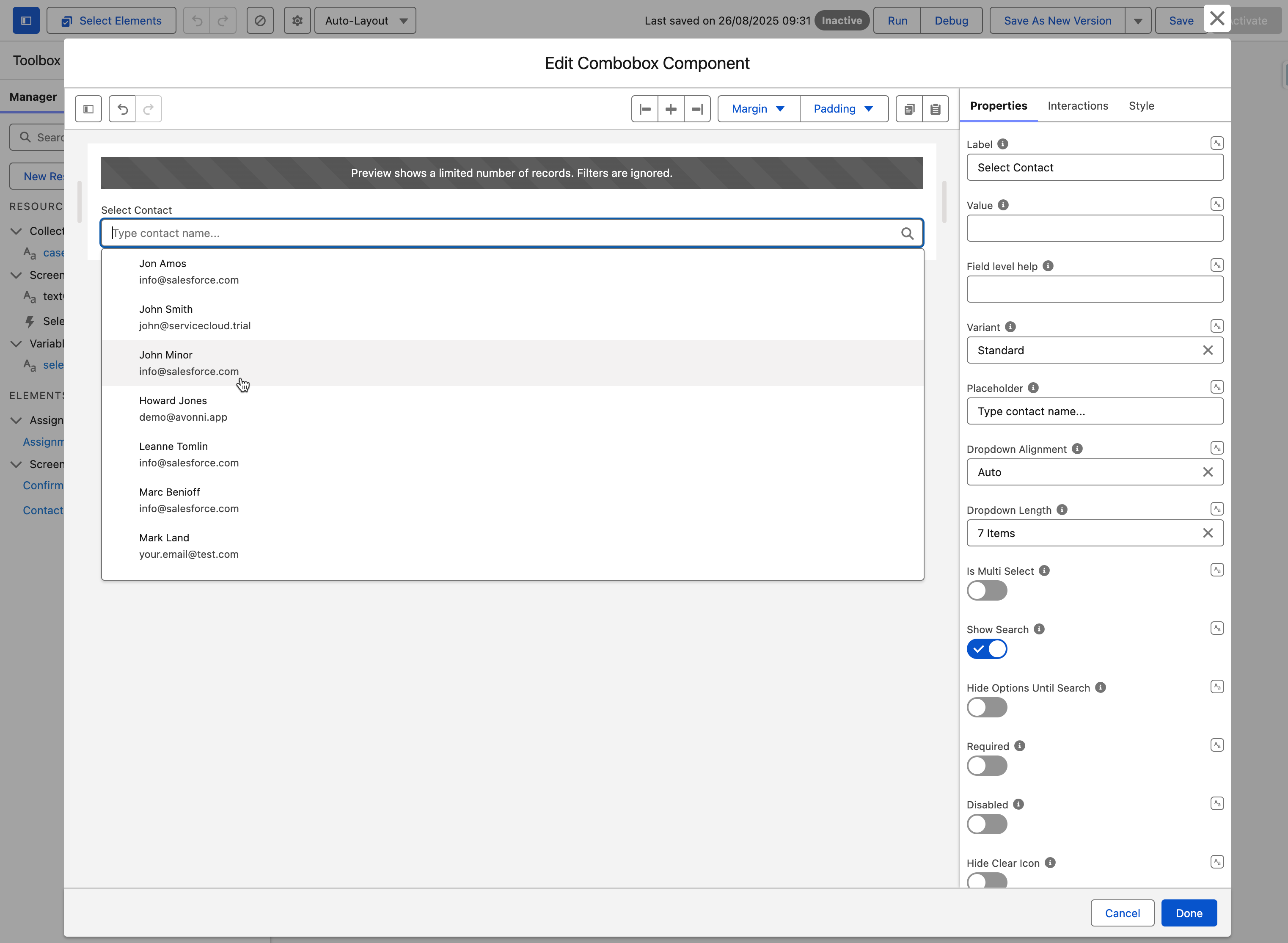Toggle the side panel icon in the editor toolbar
The height and width of the screenshot is (943, 1288).
coord(88,109)
